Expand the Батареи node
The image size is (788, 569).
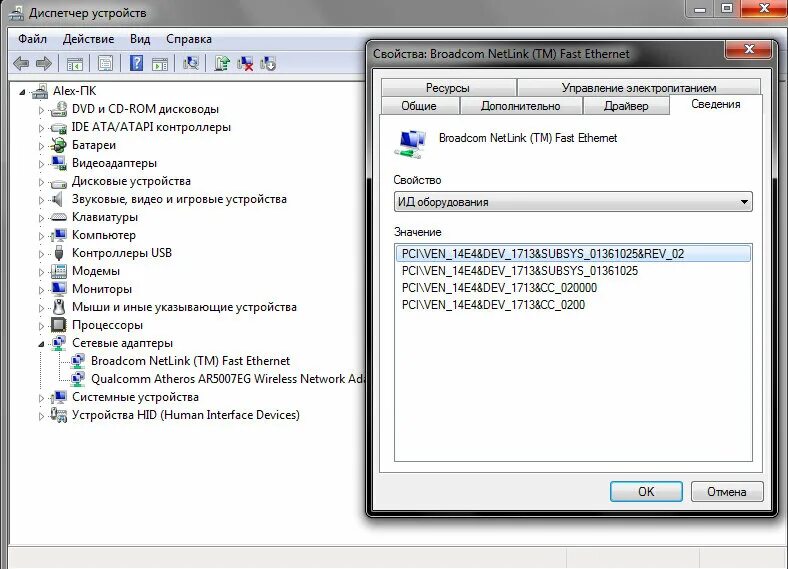[x=41, y=146]
